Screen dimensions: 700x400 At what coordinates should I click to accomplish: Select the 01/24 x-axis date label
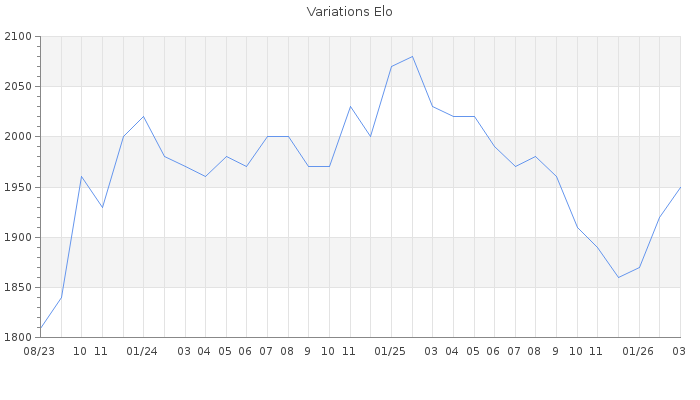pyautogui.click(x=143, y=351)
